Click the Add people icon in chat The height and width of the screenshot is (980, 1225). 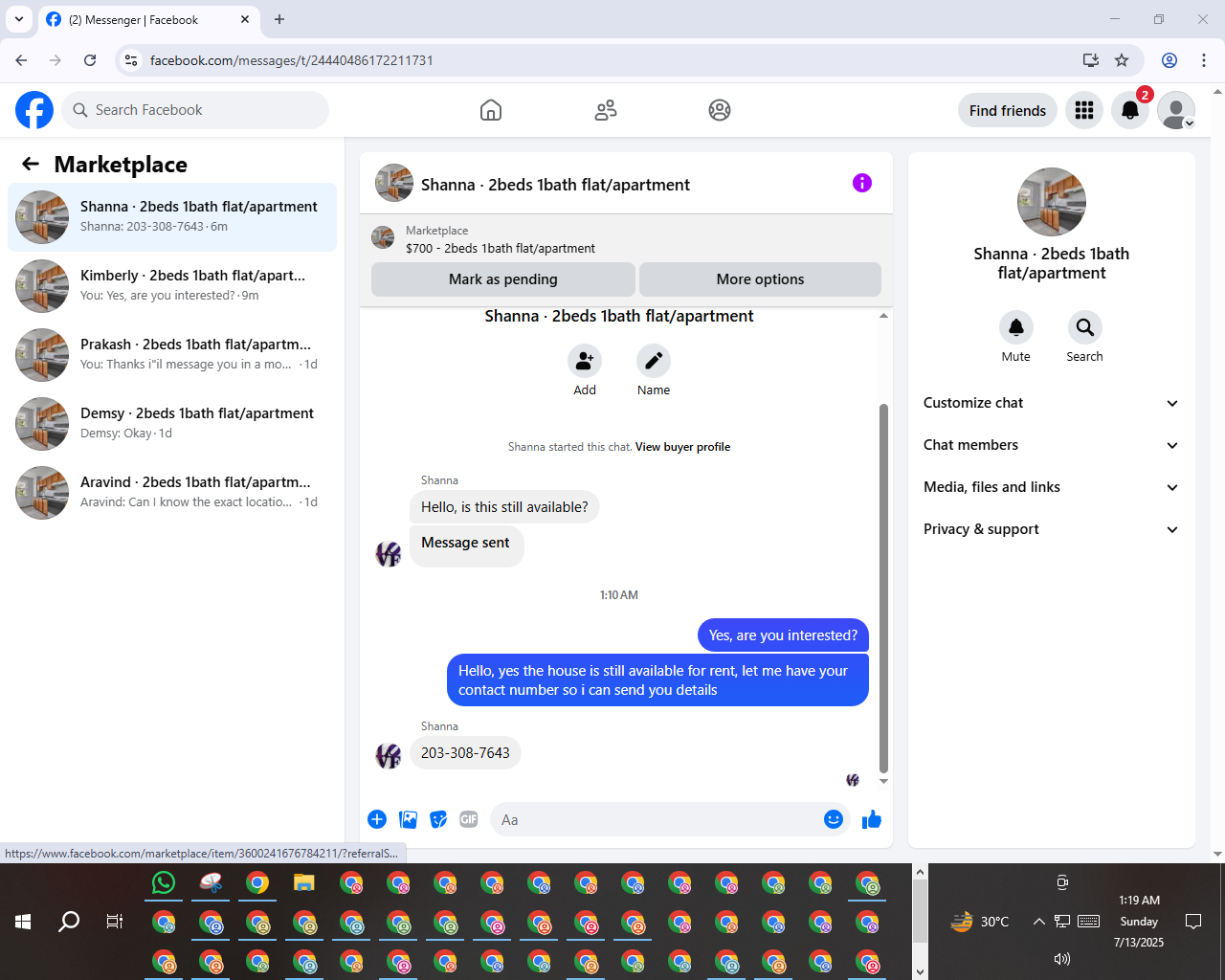[585, 361]
